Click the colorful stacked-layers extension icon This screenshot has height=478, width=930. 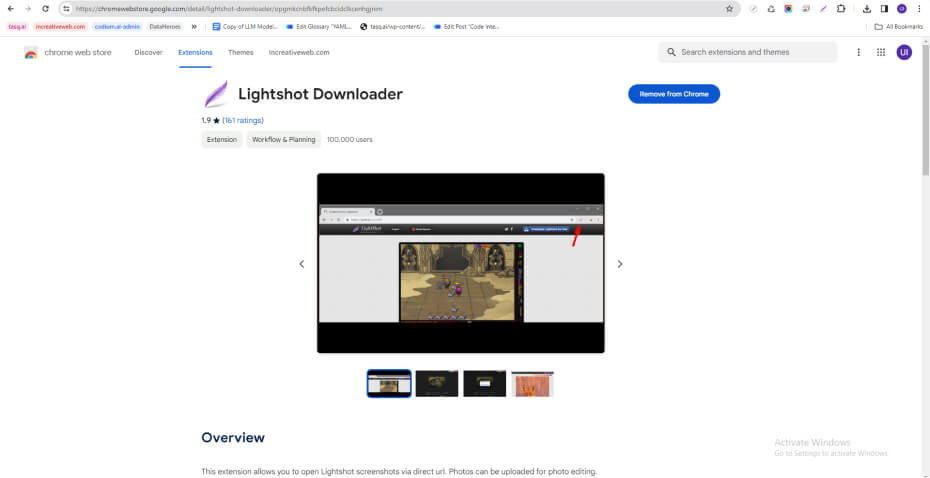pyautogui.click(x=806, y=9)
